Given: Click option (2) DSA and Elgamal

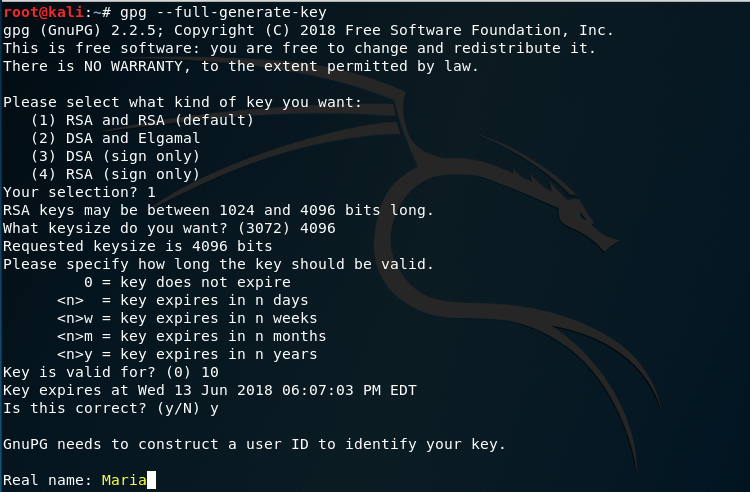Looking at the screenshot, I should tap(115, 138).
